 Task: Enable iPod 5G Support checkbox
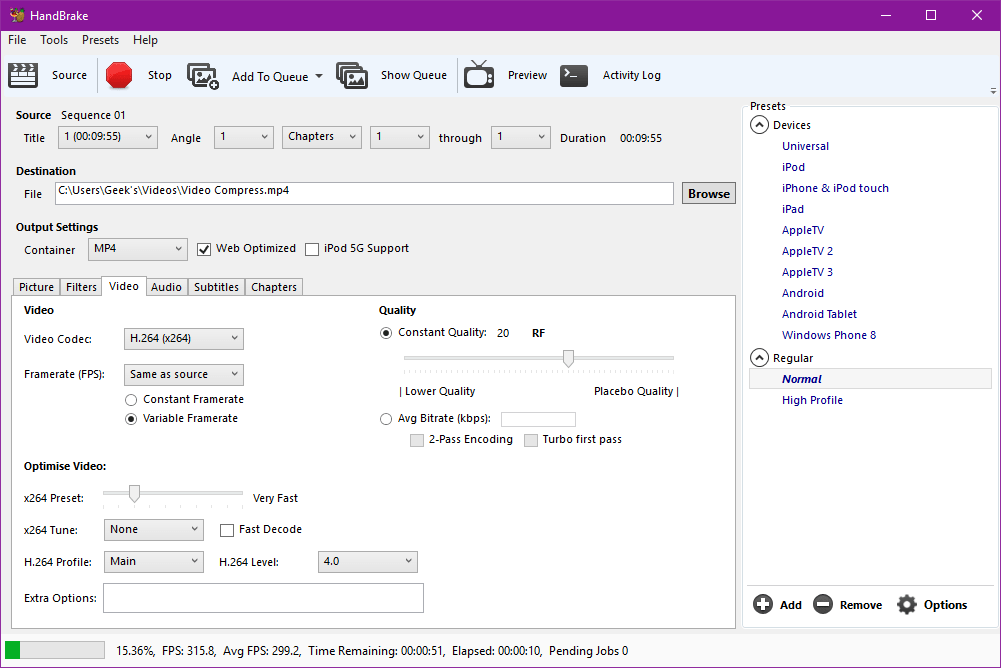312,249
